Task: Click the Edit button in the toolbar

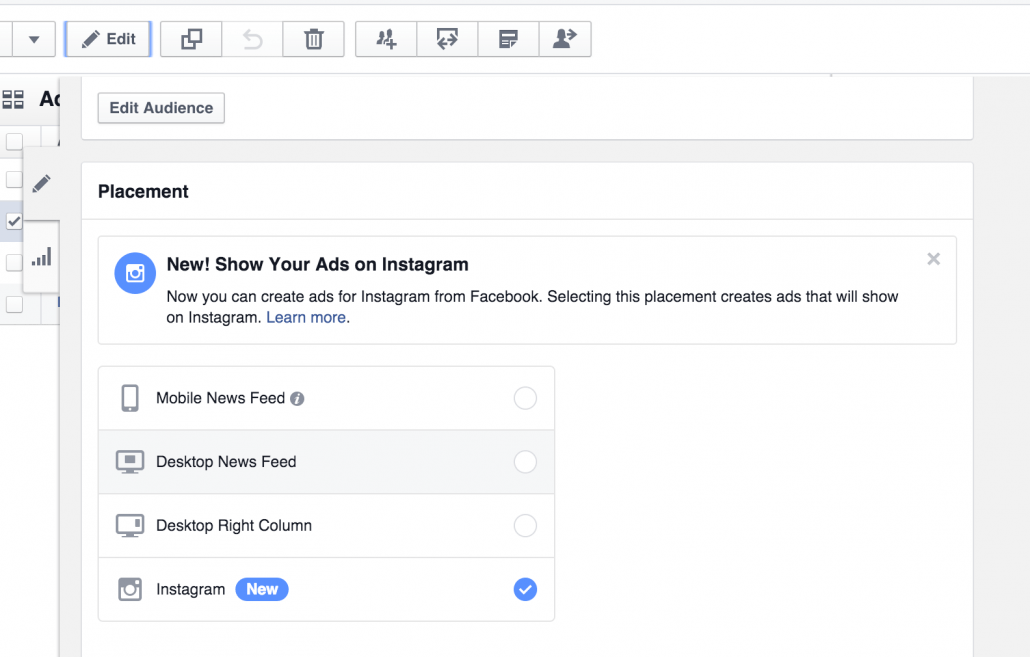Action: click(108, 39)
